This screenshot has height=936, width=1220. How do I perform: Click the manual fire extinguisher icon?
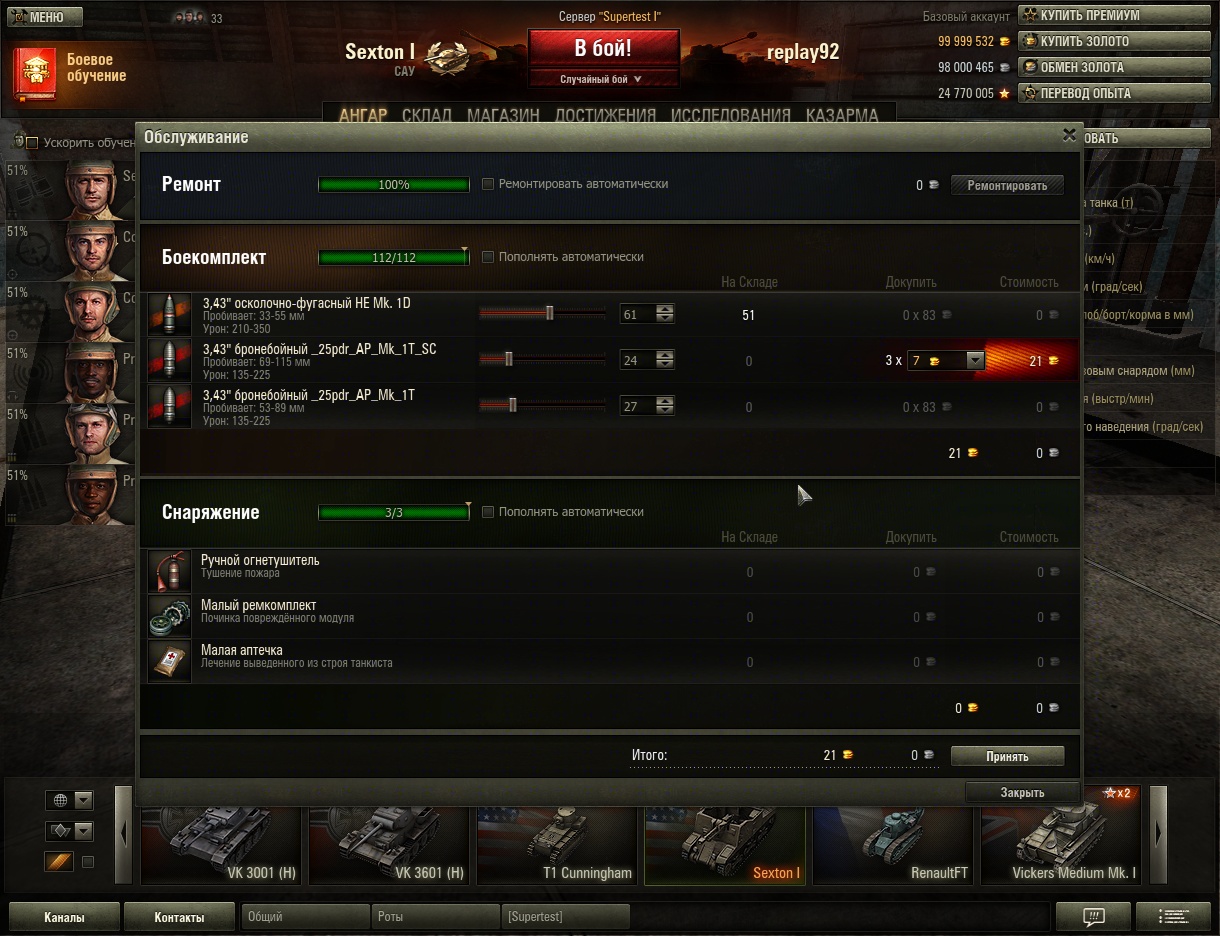[x=169, y=571]
